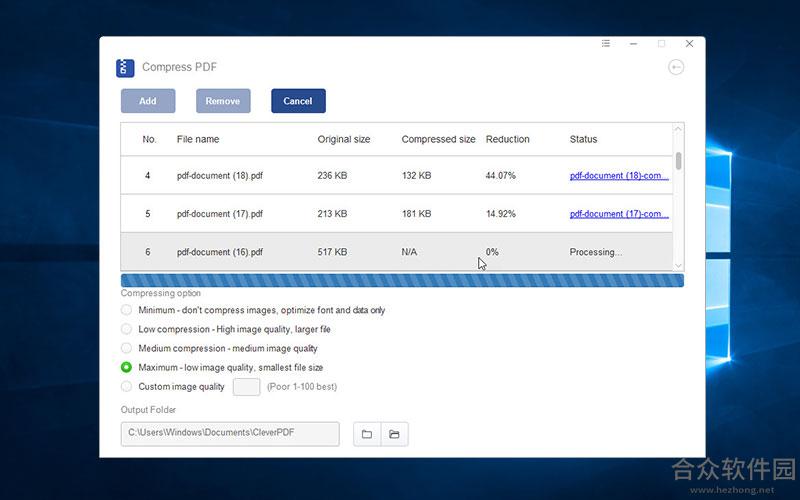Open pdf-document (17)-com... compressed file link
This screenshot has height=500, width=800.
click(x=619, y=214)
